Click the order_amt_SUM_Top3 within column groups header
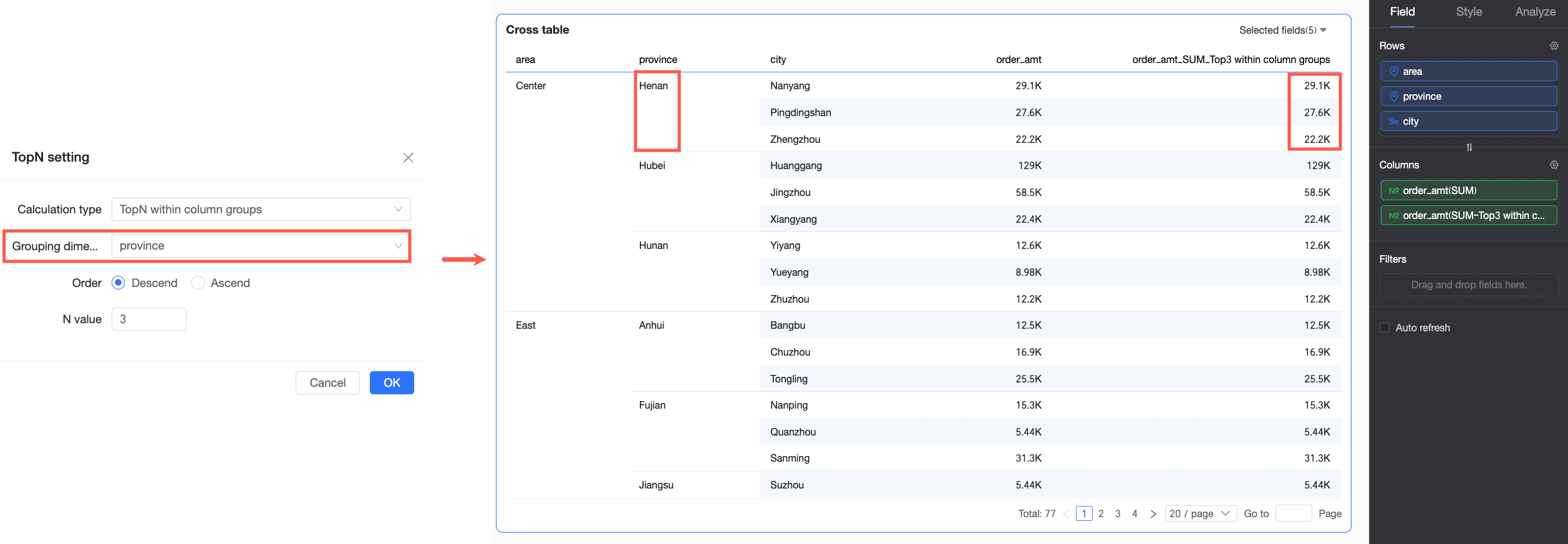 coord(1231,59)
